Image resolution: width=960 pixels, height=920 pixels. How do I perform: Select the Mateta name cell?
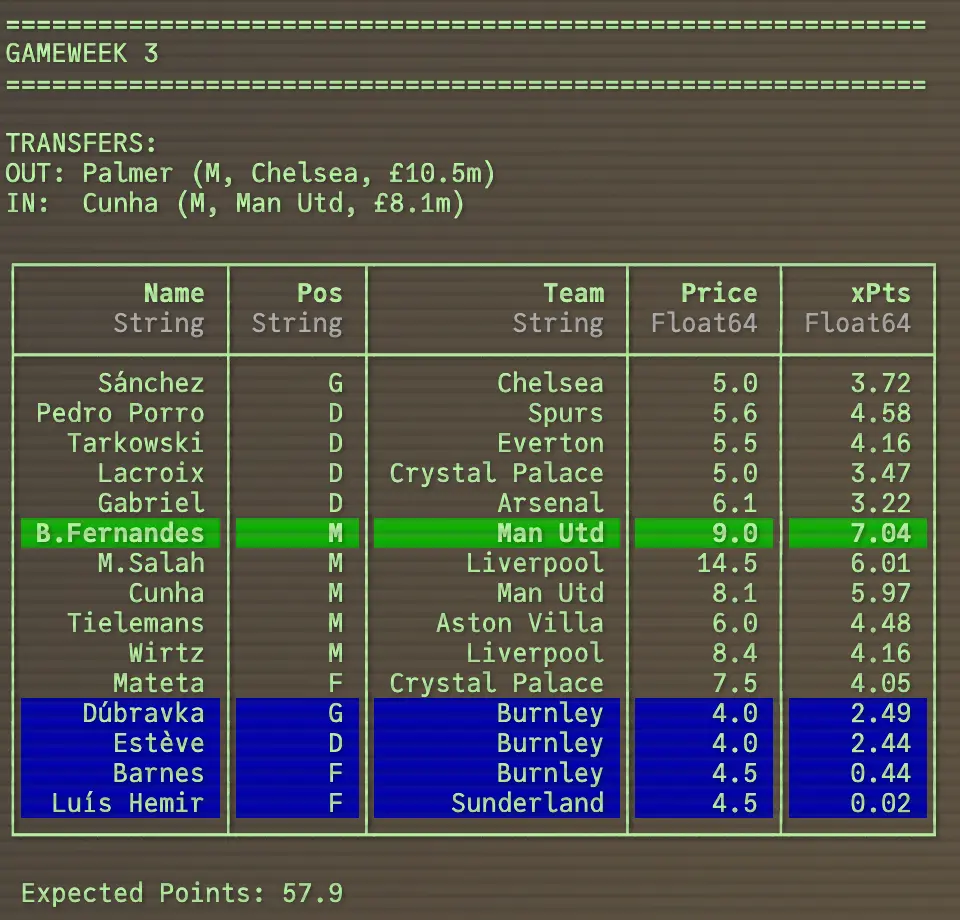pyautogui.click(x=159, y=683)
